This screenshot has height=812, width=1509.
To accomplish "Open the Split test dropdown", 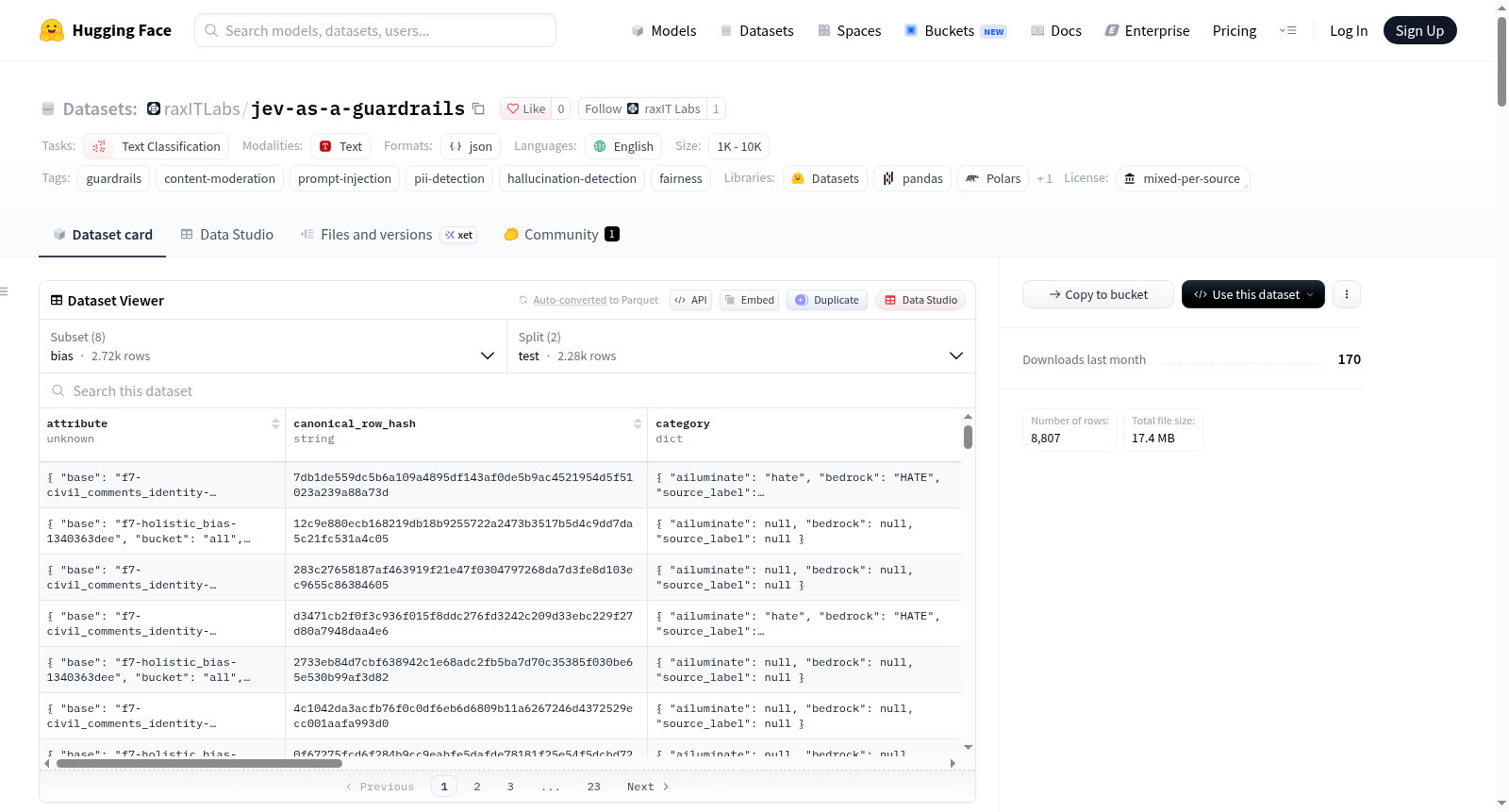I will (741, 346).
